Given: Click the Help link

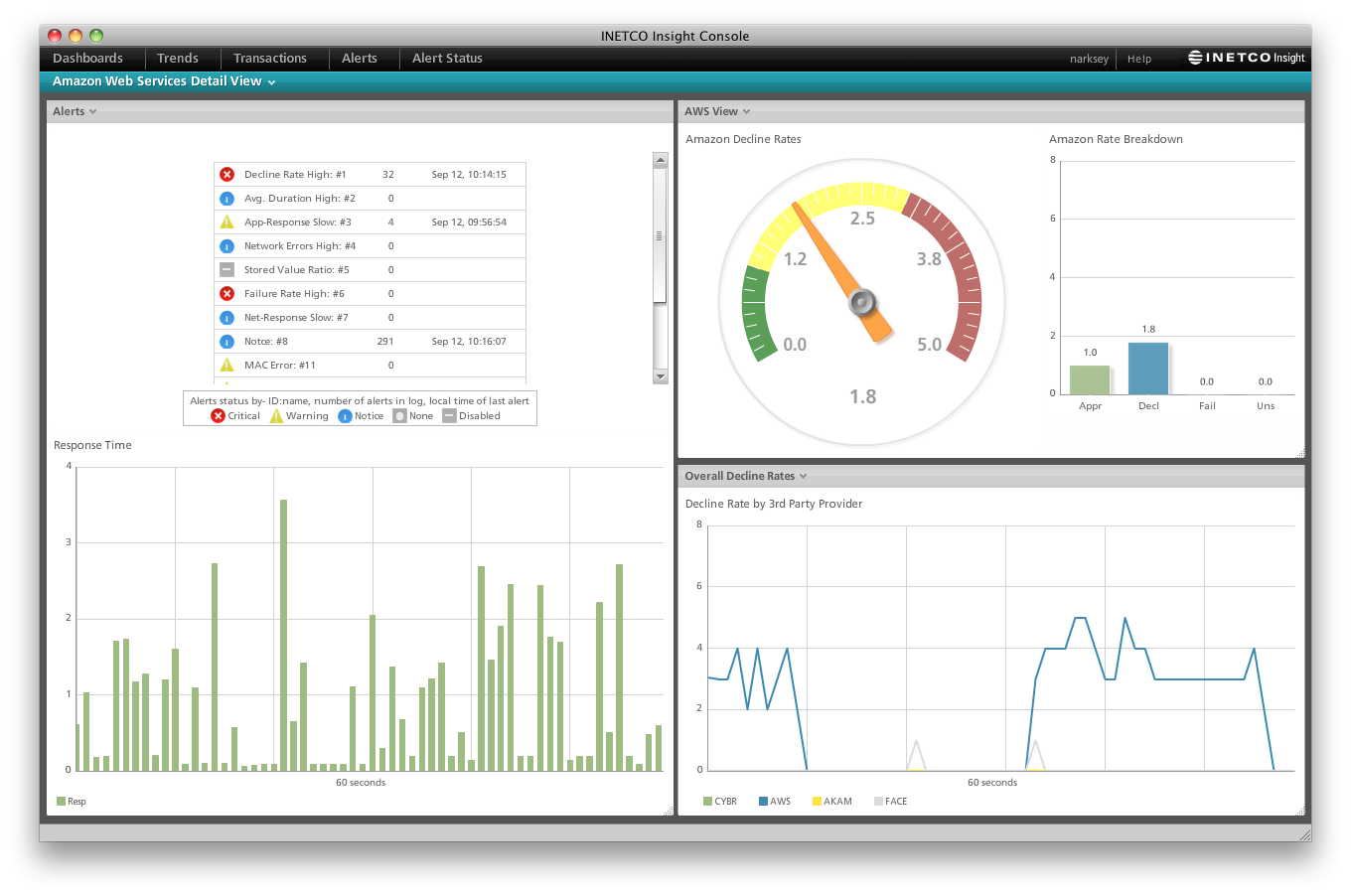Looking at the screenshot, I should tap(1139, 59).
